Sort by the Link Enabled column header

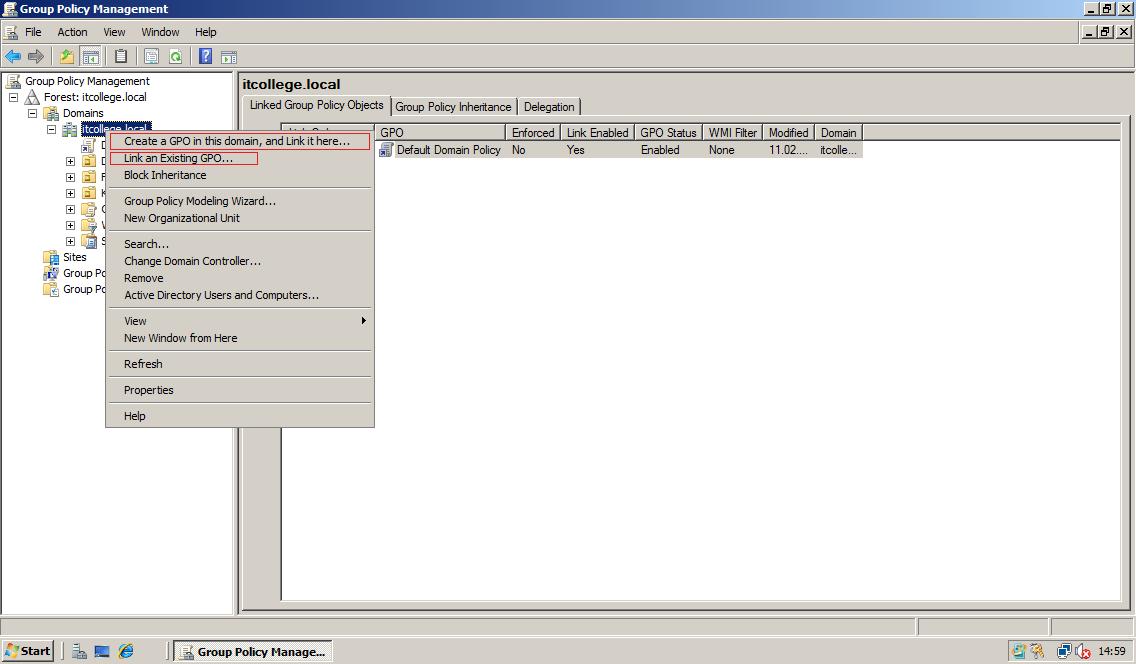pos(598,133)
